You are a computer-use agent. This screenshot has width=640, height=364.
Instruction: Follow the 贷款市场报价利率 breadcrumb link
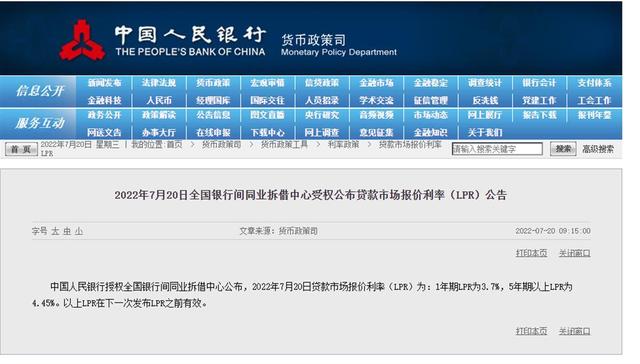(410, 145)
